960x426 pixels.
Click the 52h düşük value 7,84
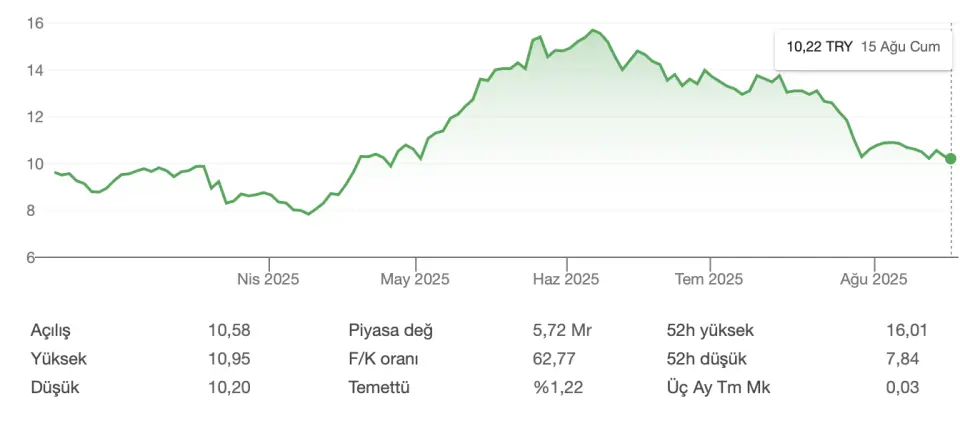(x=902, y=359)
